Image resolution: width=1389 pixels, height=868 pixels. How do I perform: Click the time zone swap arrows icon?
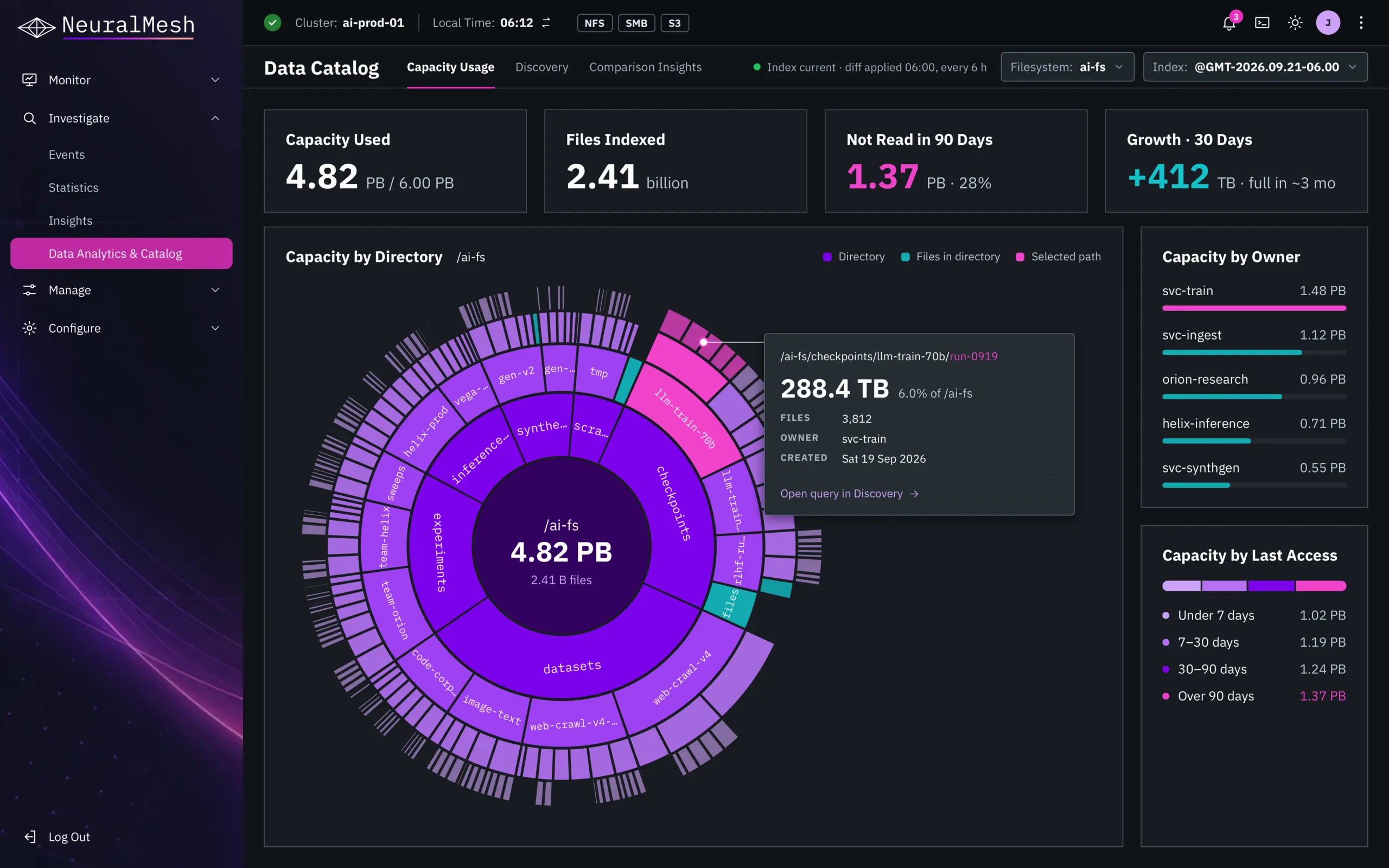pos(546,23)
